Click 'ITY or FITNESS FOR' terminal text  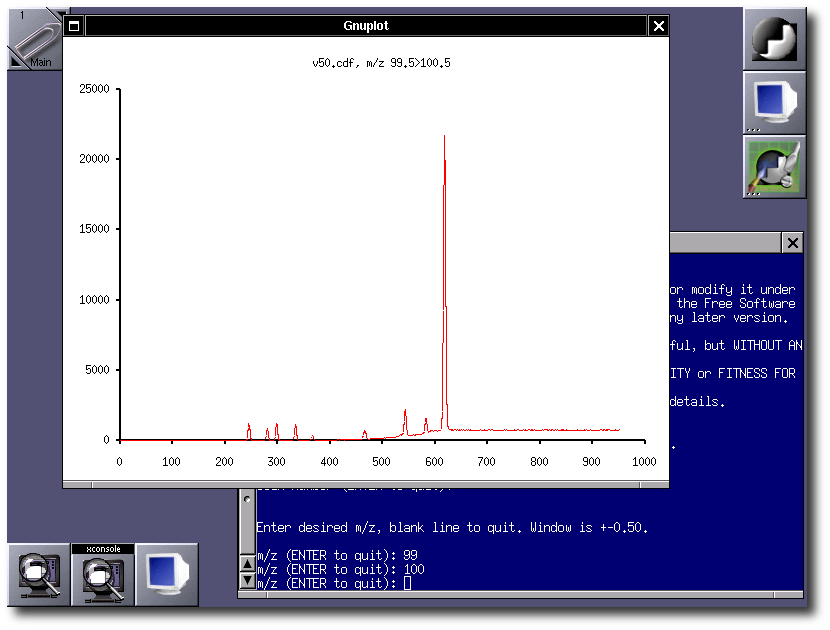click(733, 373)
